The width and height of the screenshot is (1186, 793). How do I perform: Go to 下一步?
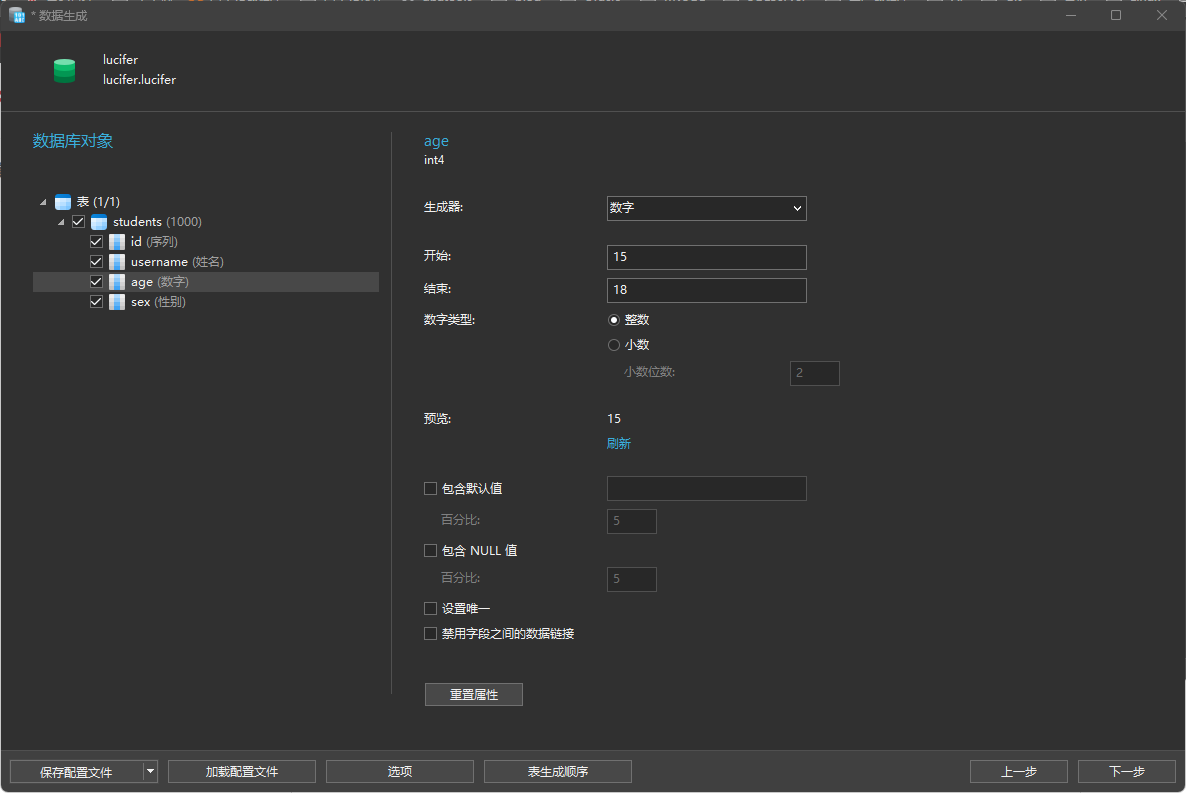point(1126,771)
